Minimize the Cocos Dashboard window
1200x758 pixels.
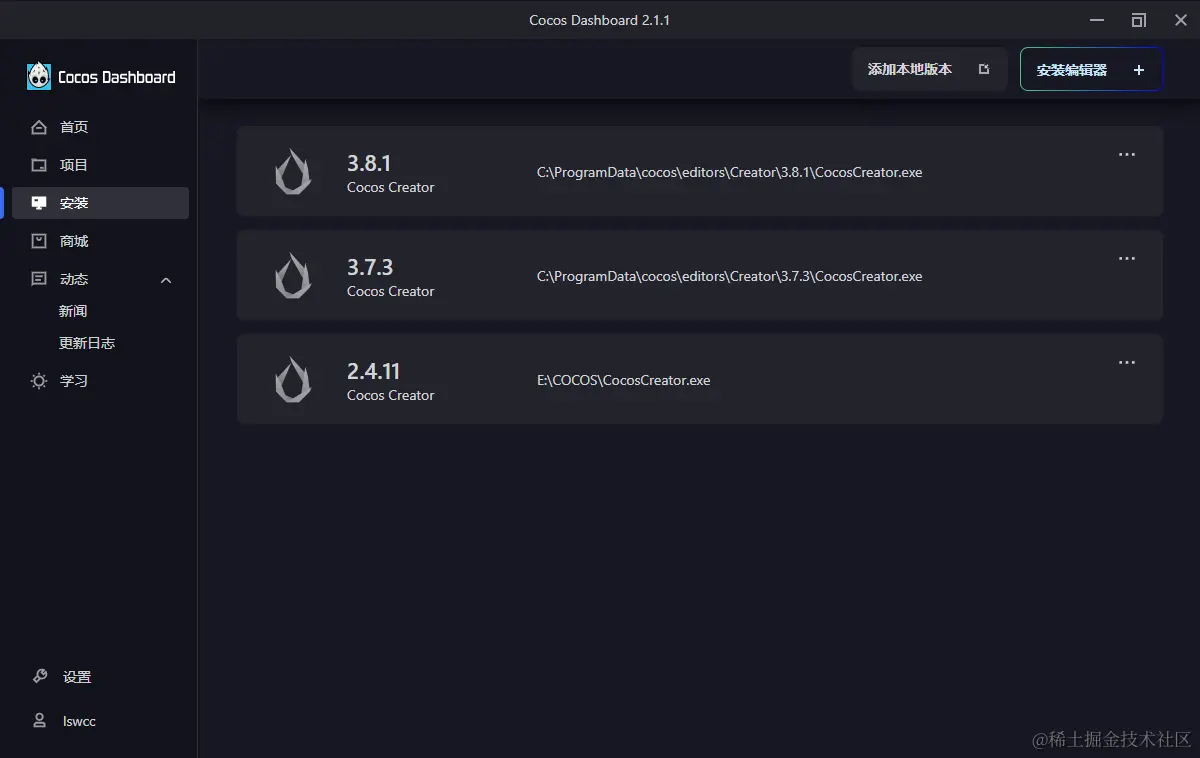pos(1098,20)
